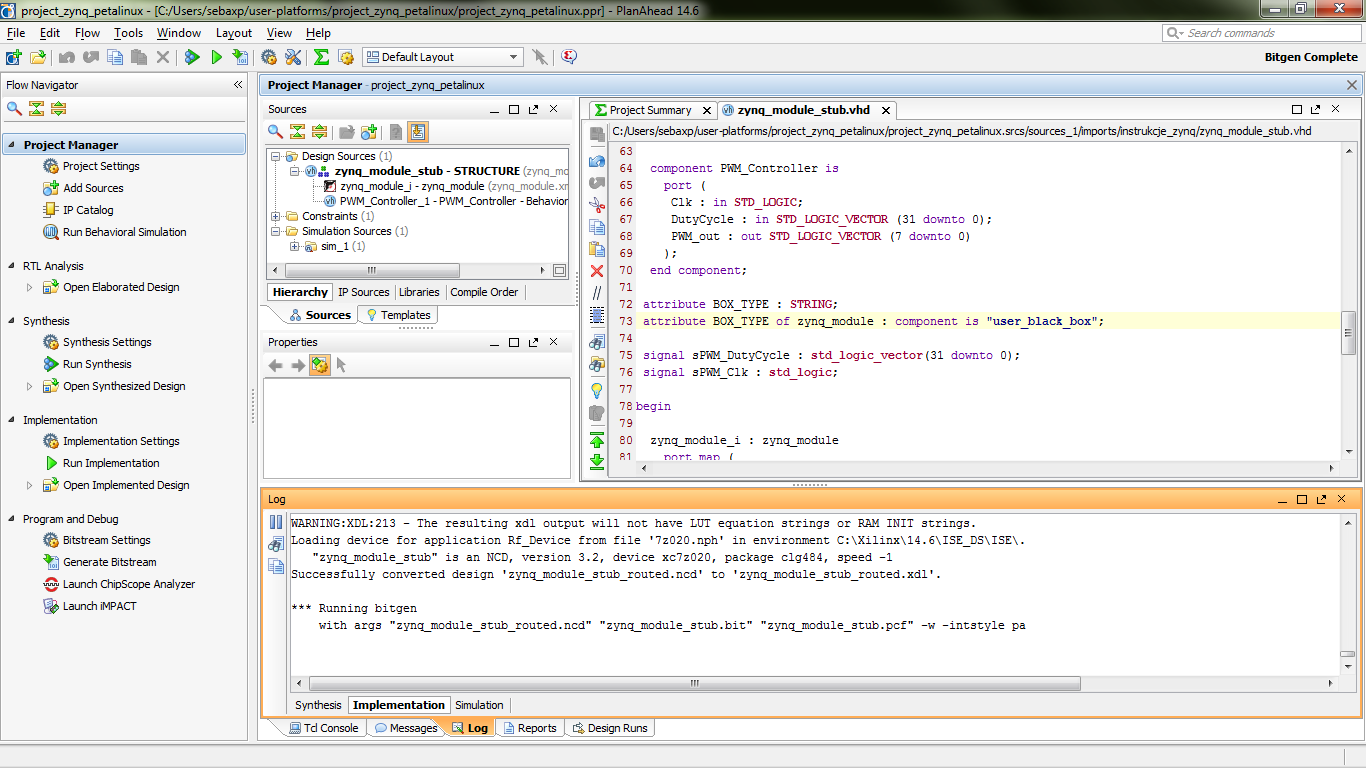
Task: Expand Open Synthesized Design arrow
Action: point(29,386)
